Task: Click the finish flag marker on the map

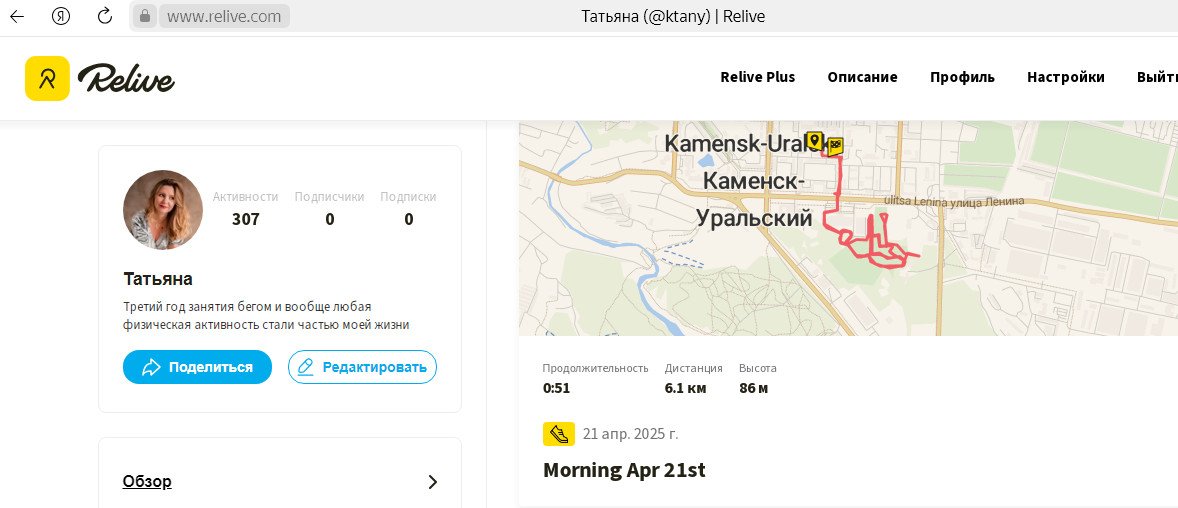Action: click(x=835, y=146)
